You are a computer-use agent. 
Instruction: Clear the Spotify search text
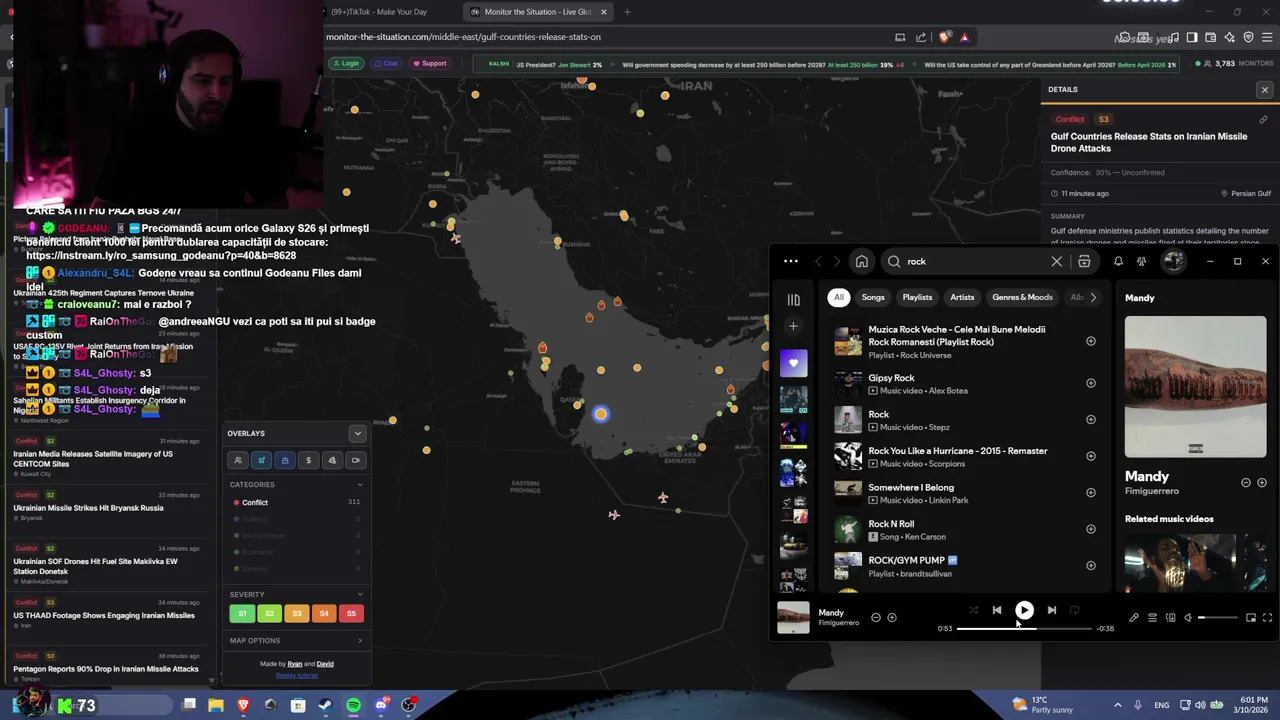(x=1056, y=261)
